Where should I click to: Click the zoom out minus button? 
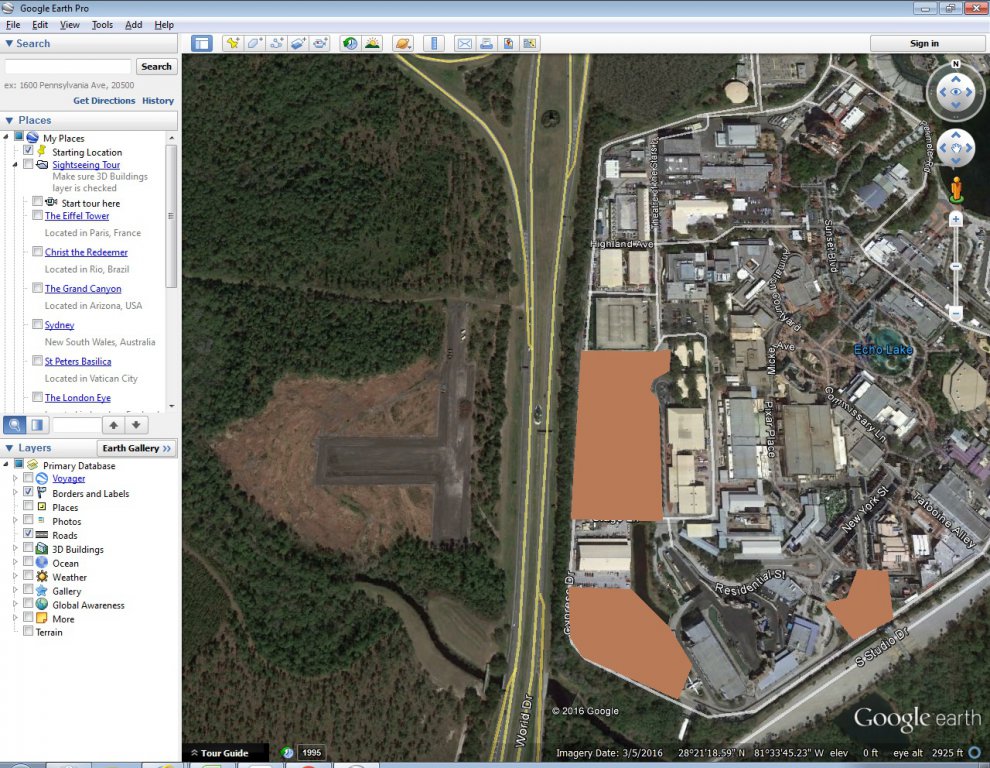(x=956, y=313)
